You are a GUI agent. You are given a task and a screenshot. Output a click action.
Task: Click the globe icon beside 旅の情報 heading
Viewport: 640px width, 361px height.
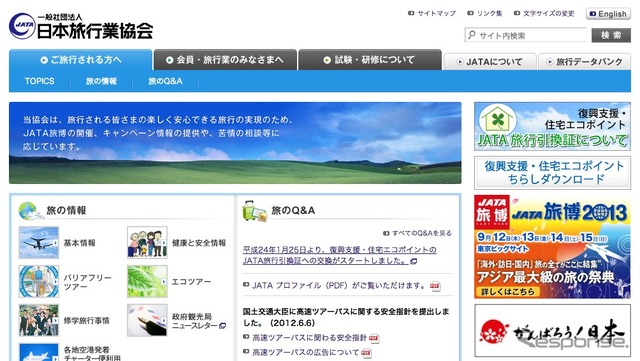[x=31, y=211]
